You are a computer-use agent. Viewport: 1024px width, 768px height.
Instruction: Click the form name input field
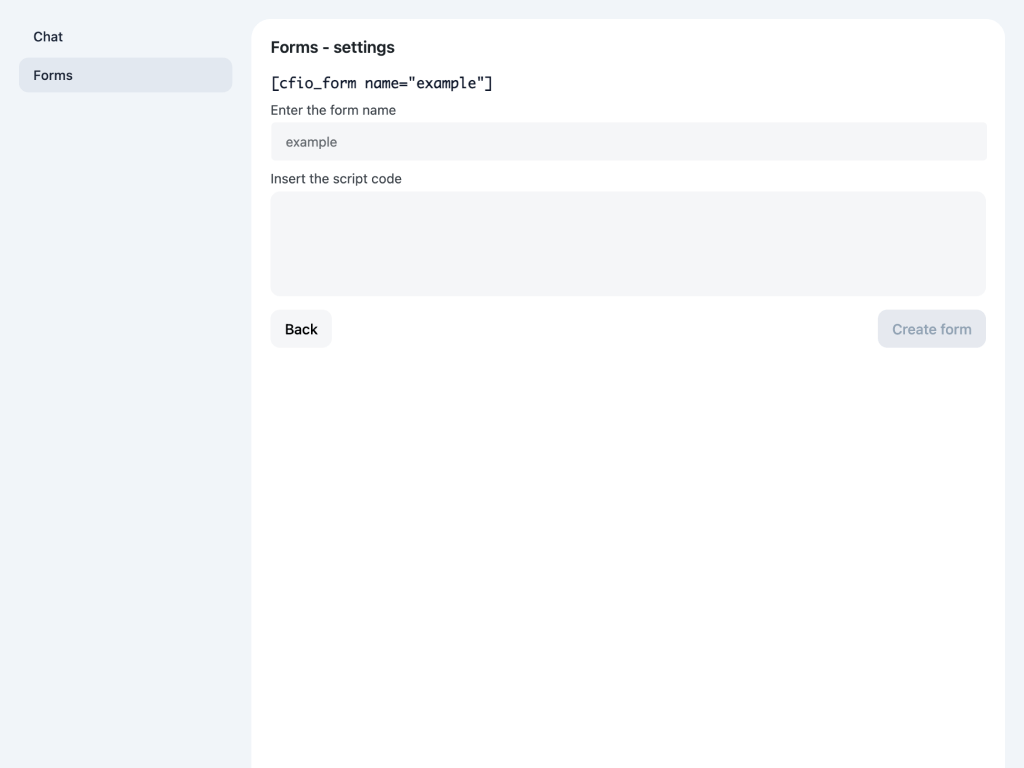[x=628, y=142]
